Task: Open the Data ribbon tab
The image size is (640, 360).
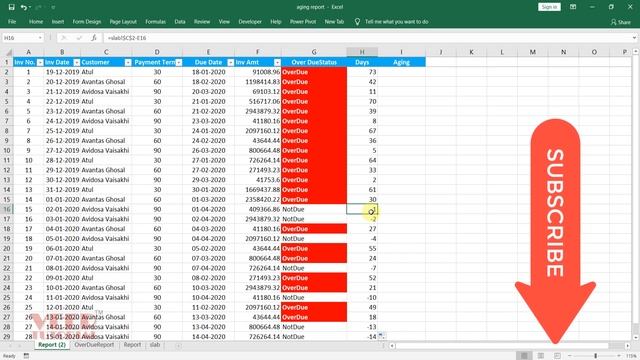Action: click(180, 22)
